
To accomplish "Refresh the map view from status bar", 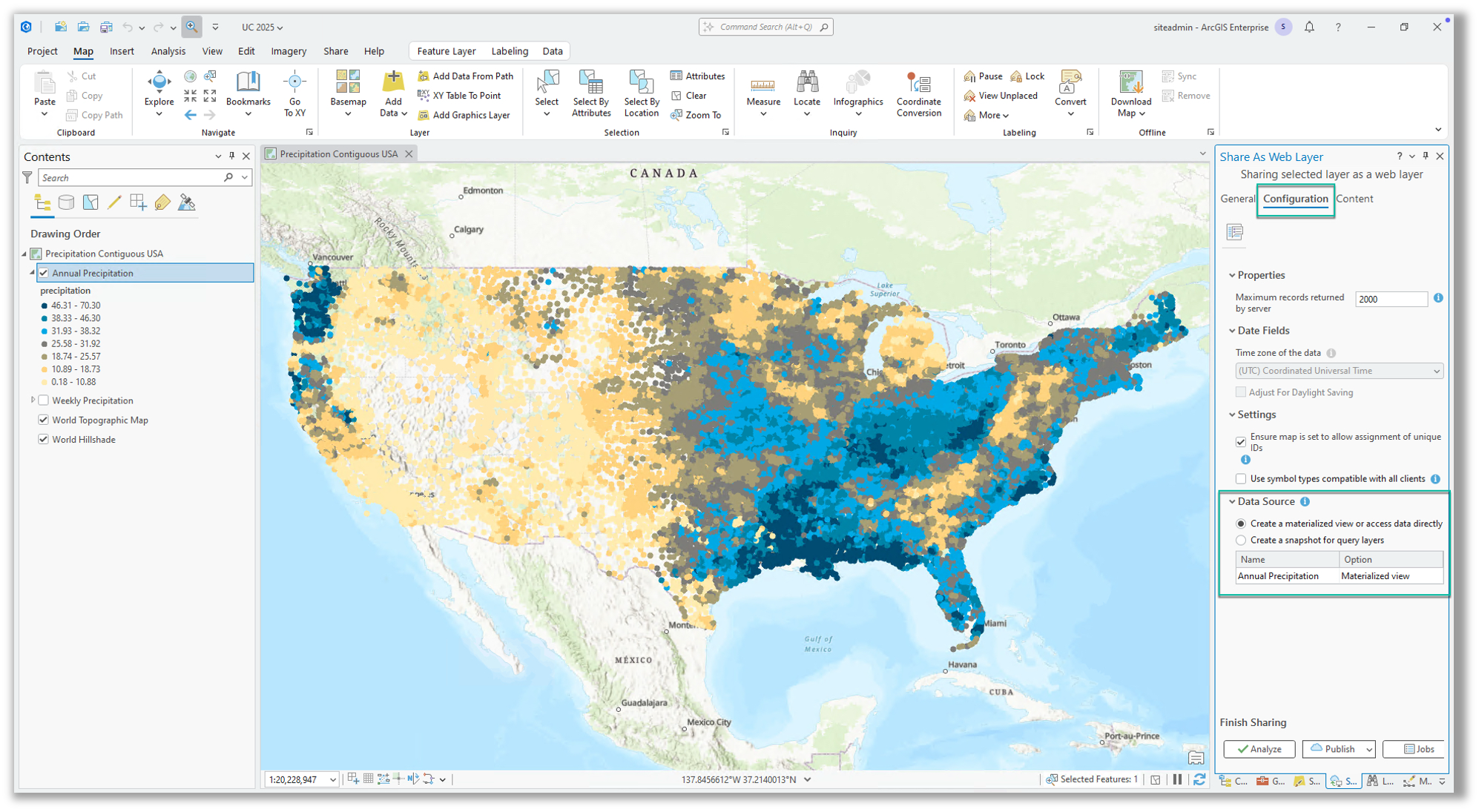I will [1199, 779].
